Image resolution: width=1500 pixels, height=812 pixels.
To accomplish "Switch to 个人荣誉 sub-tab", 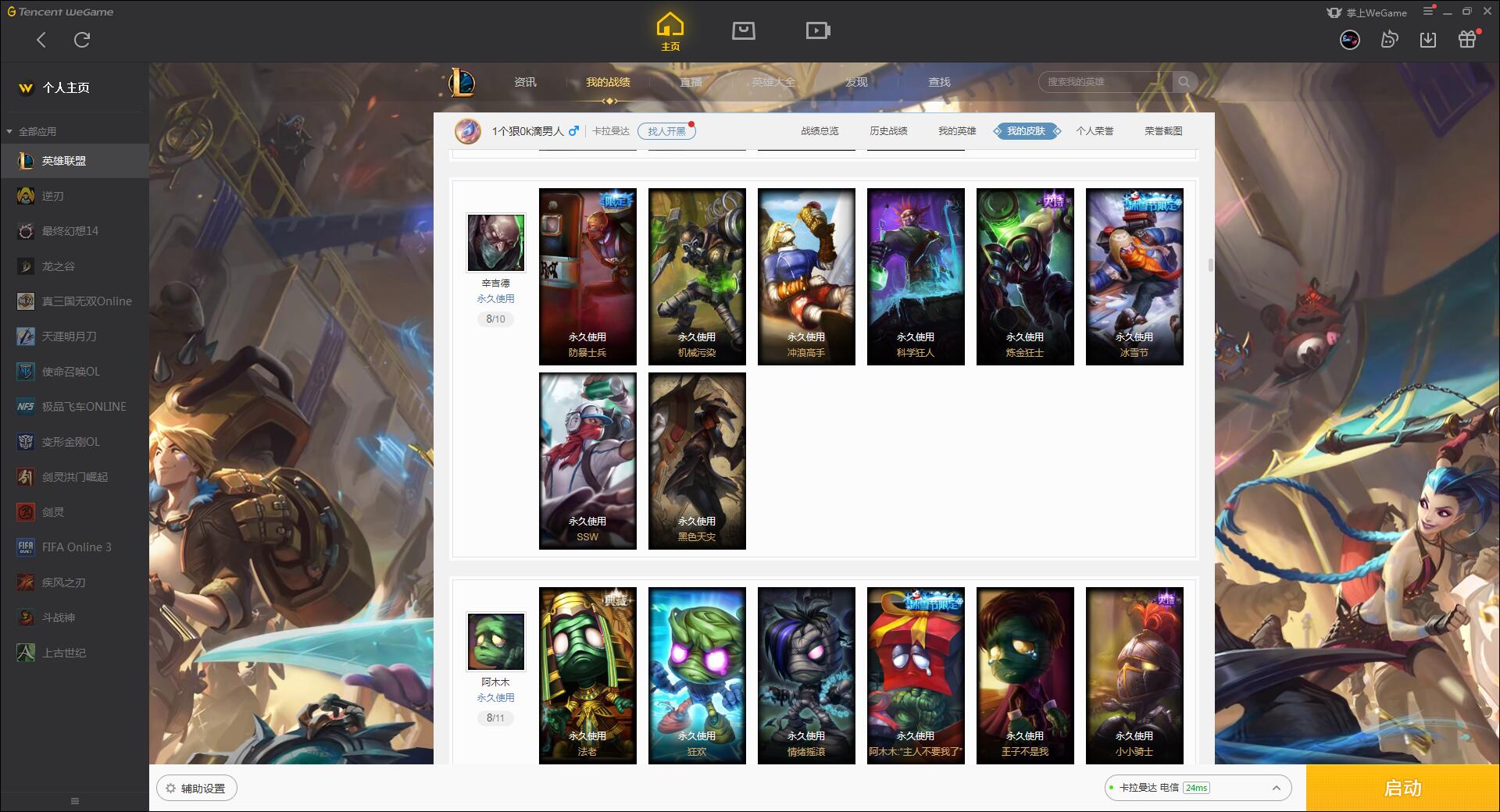I will point(1095,131).
